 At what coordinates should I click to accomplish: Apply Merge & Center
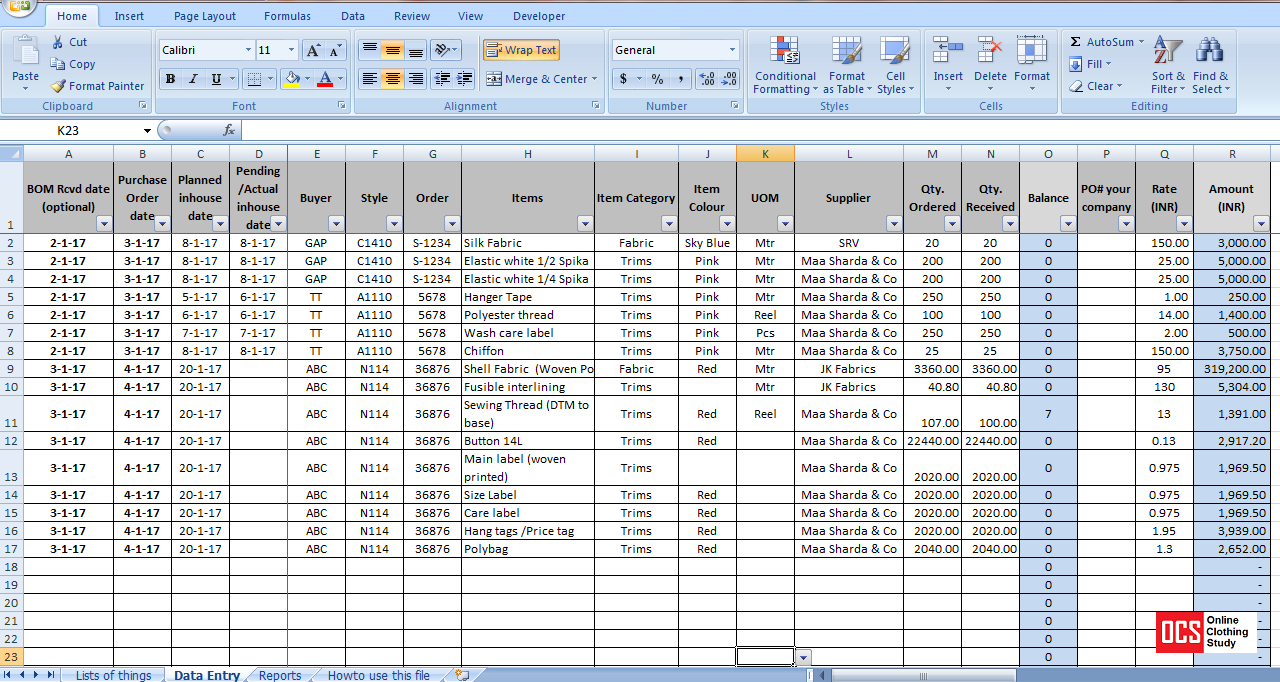[x=538, y=79]
